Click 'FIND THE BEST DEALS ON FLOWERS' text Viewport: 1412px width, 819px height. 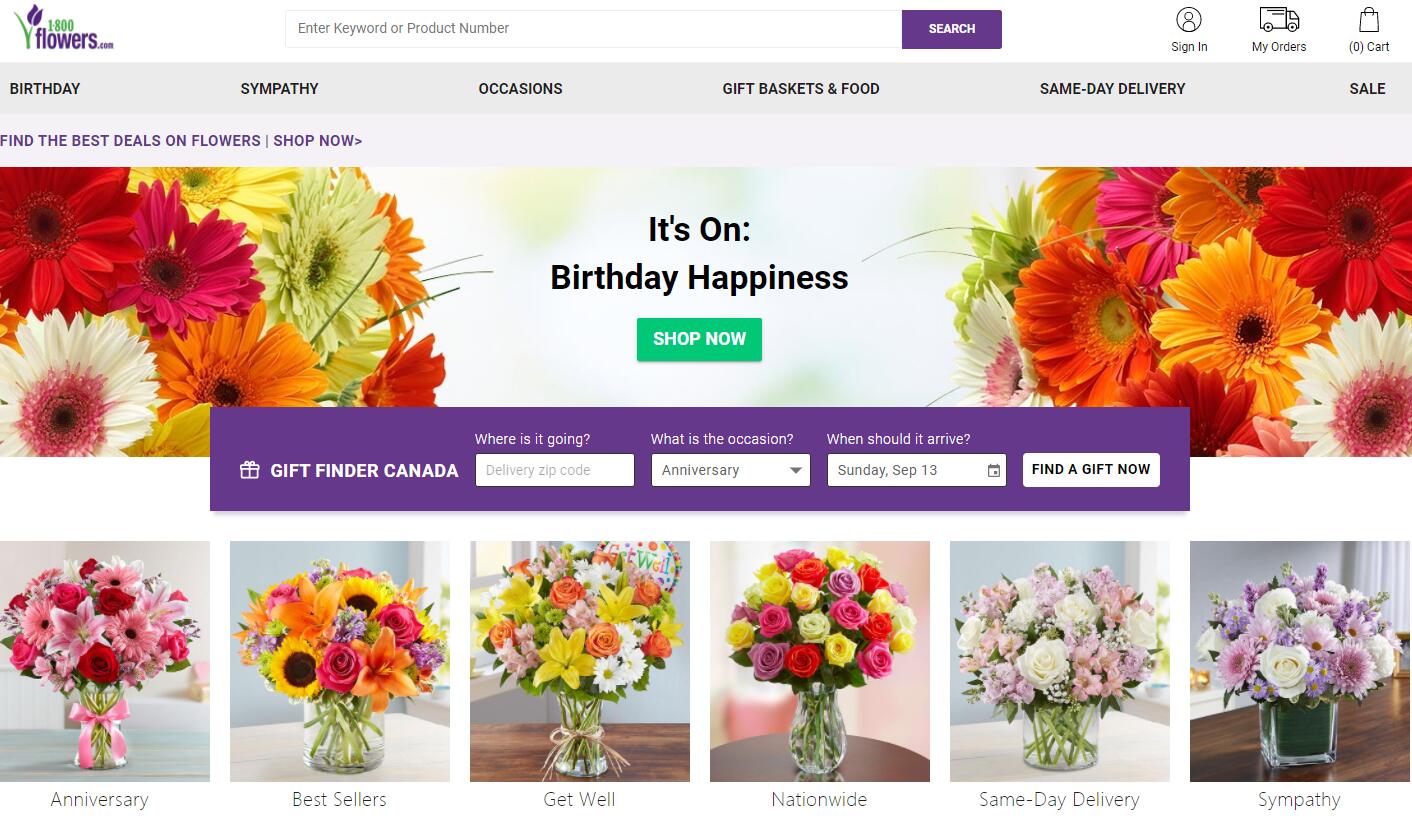coord(130,141)
